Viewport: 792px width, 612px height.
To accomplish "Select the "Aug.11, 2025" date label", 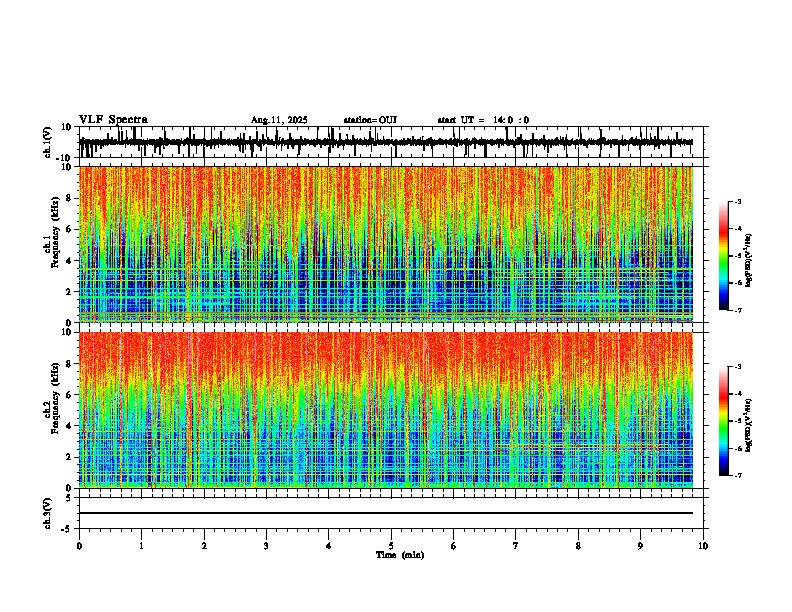I will click(279, 120).
